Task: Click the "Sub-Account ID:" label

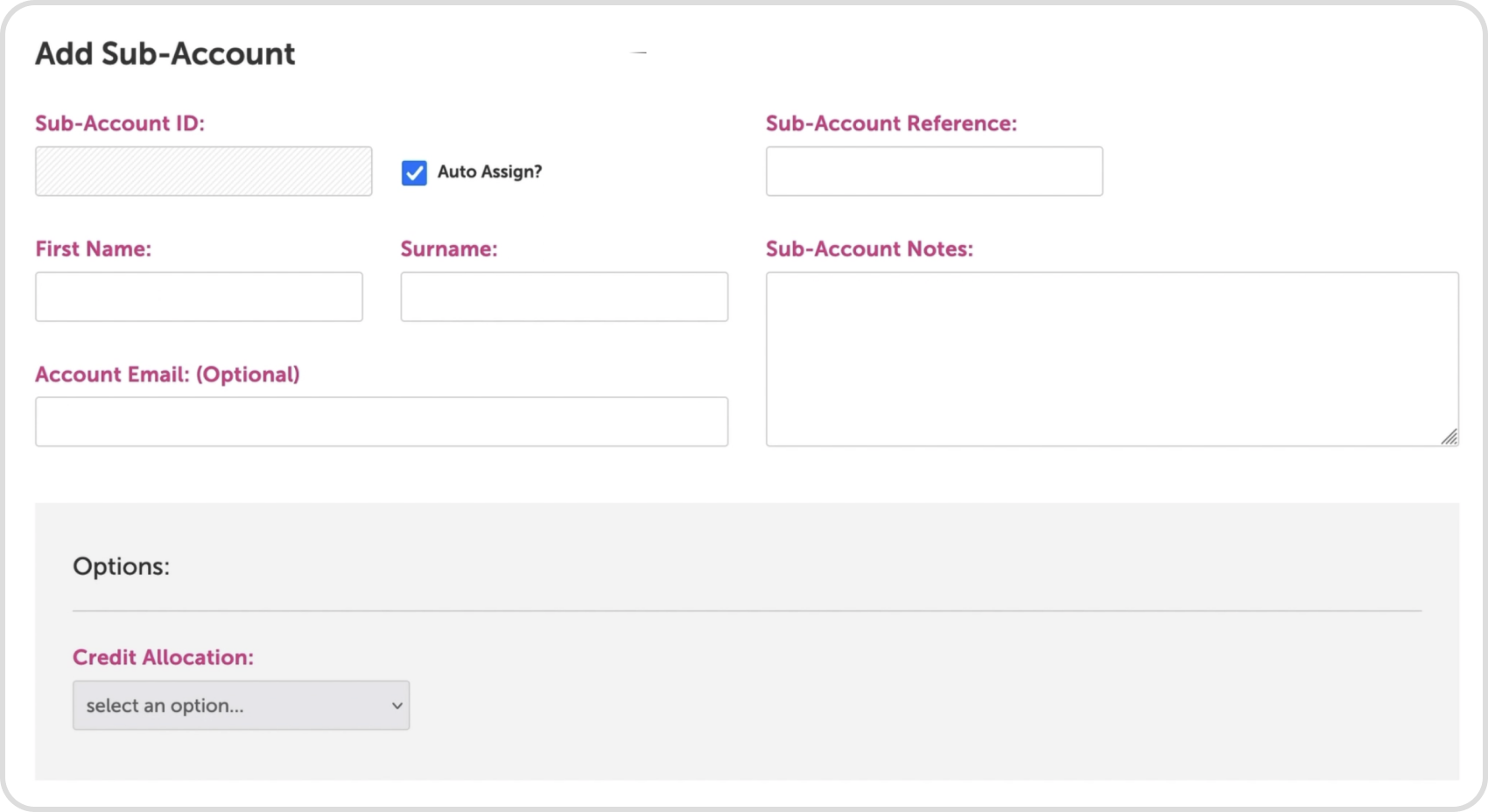Action: coord(120,123)
